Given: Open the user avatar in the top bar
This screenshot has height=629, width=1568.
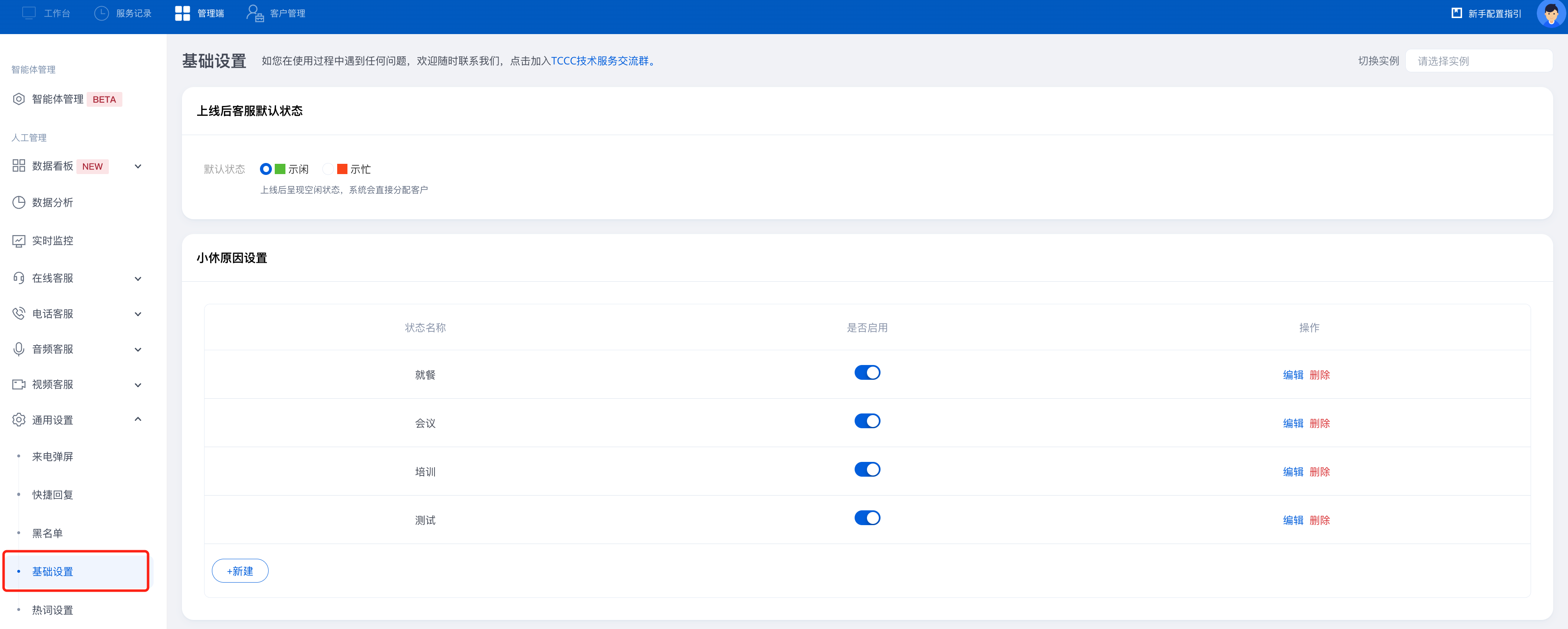Looking at the screenshot, I should 1550,14.
